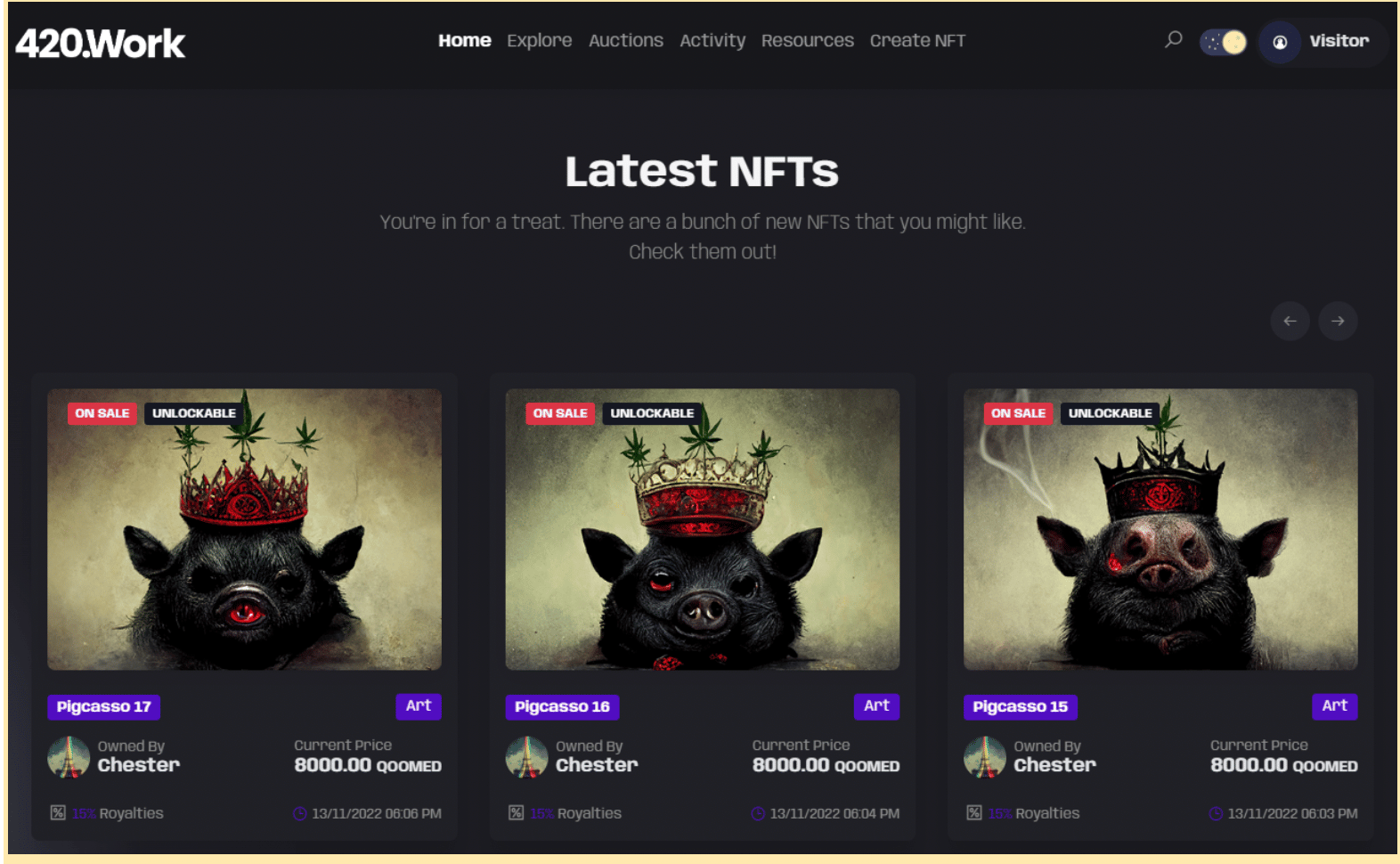Click the clock icon on Pigcasso 15 card

point(1216,813)
